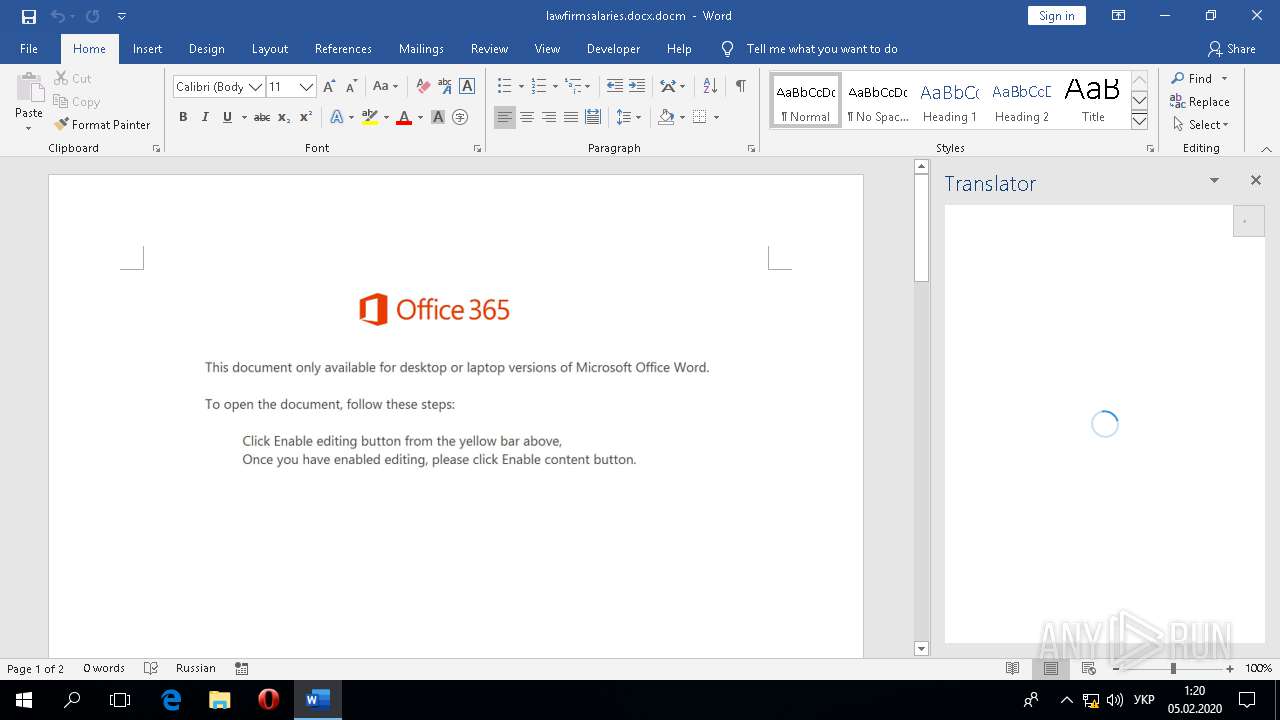The width and height of the screenshot is (1280, 720).
Task: Align text right
Action: coord(549,117)
